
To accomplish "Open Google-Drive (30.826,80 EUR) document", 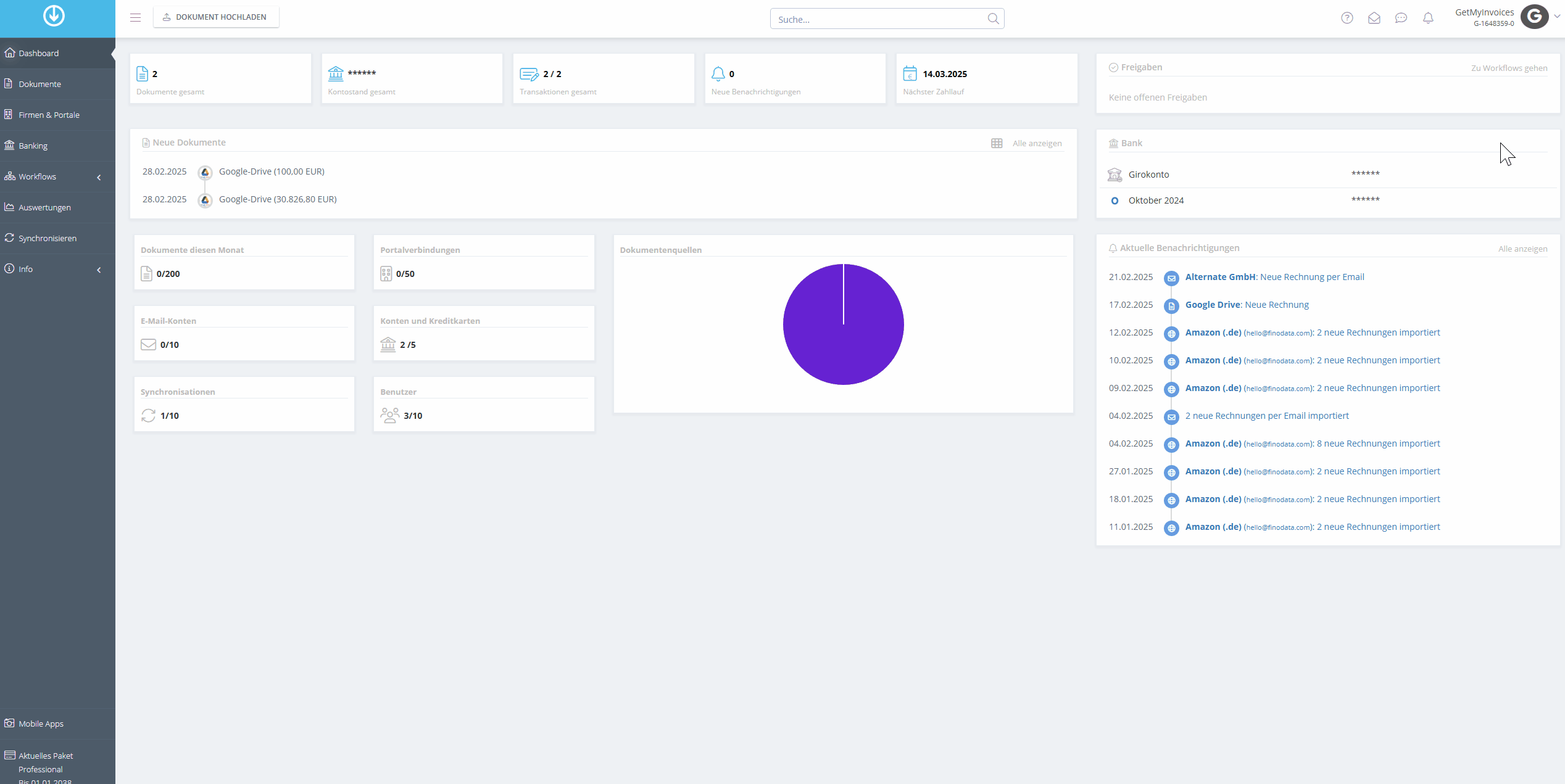I will coord(278,199).
